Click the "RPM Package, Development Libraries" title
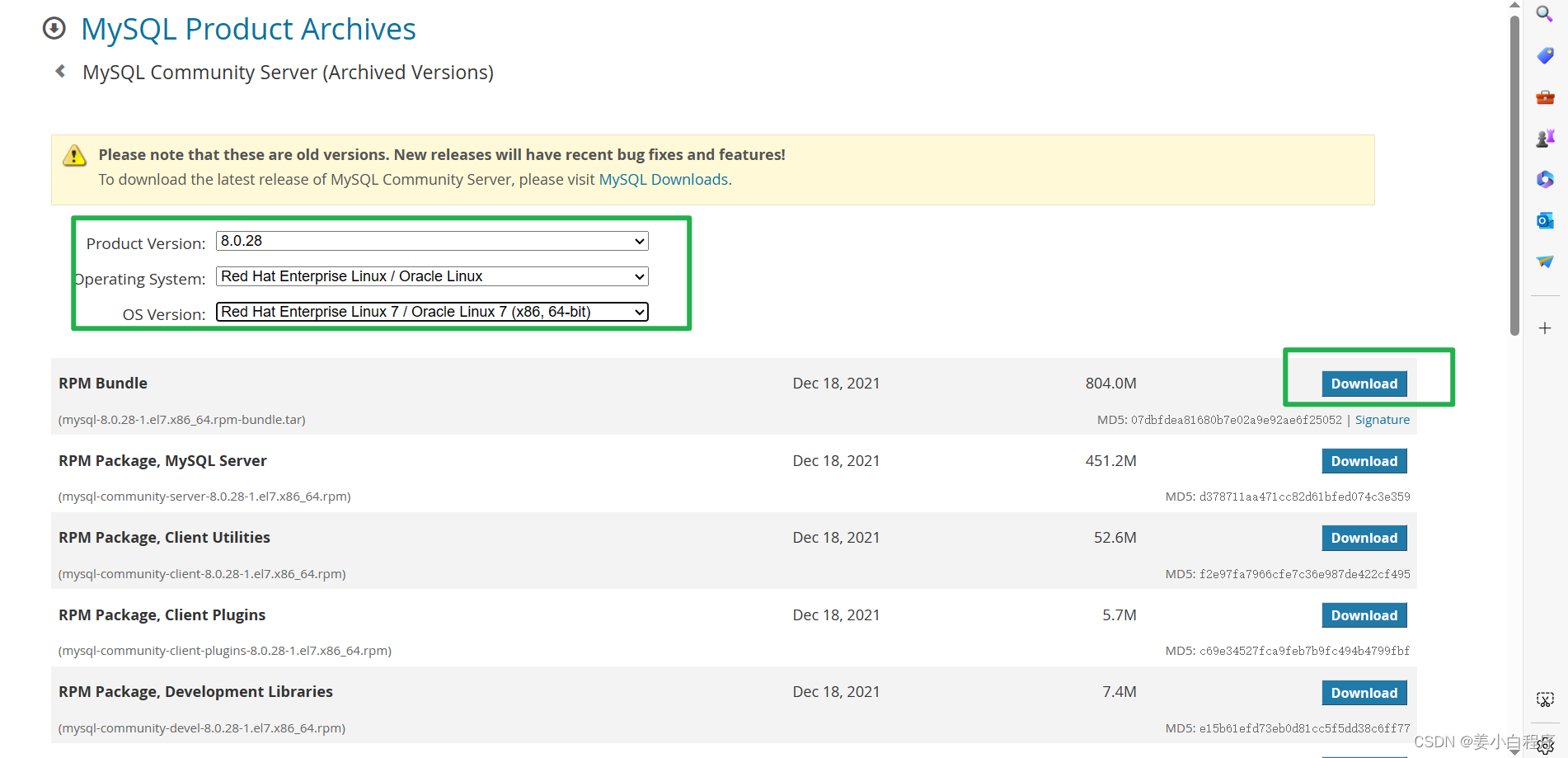This screenshot has width=1568, height=758. (x=195, y=692)
